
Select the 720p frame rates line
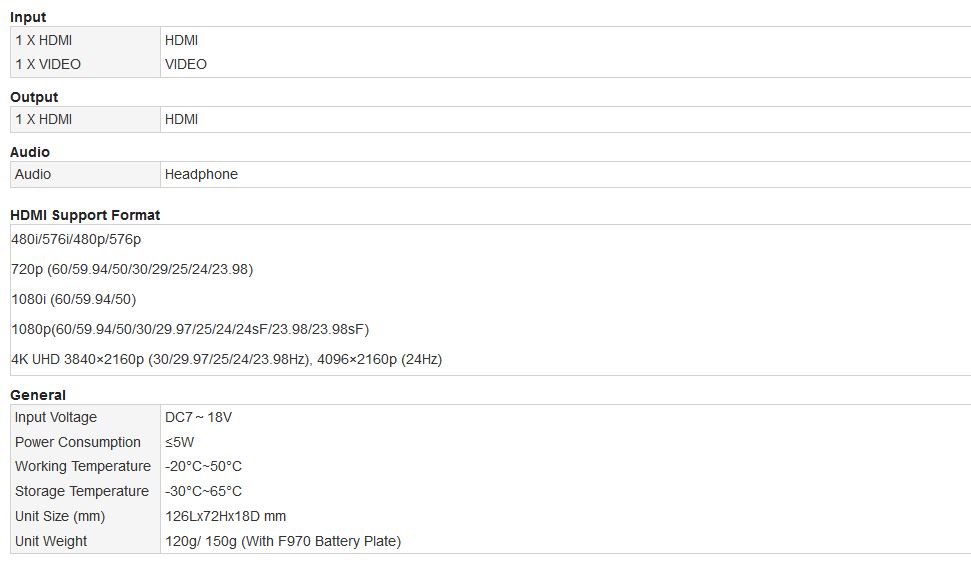(132, 269)
